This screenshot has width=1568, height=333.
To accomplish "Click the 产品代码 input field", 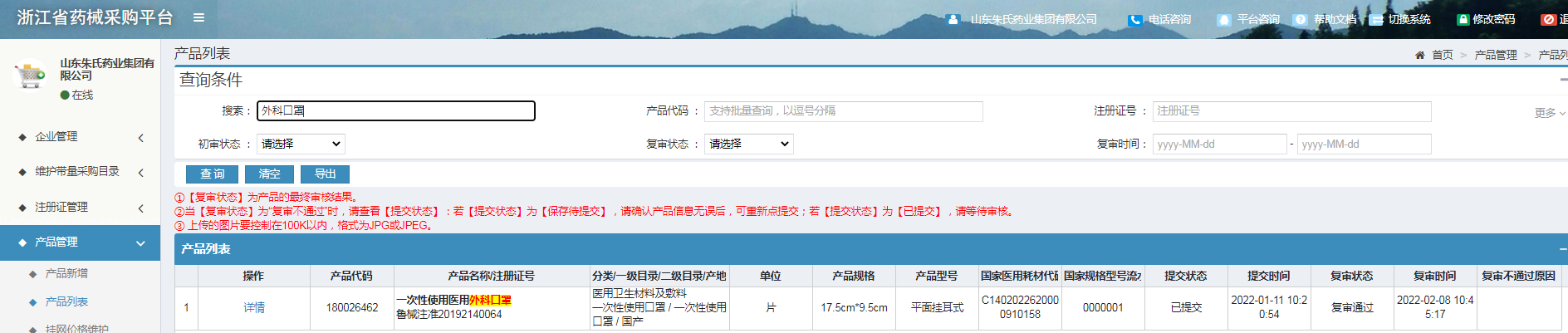I will [x=843, y=111].
